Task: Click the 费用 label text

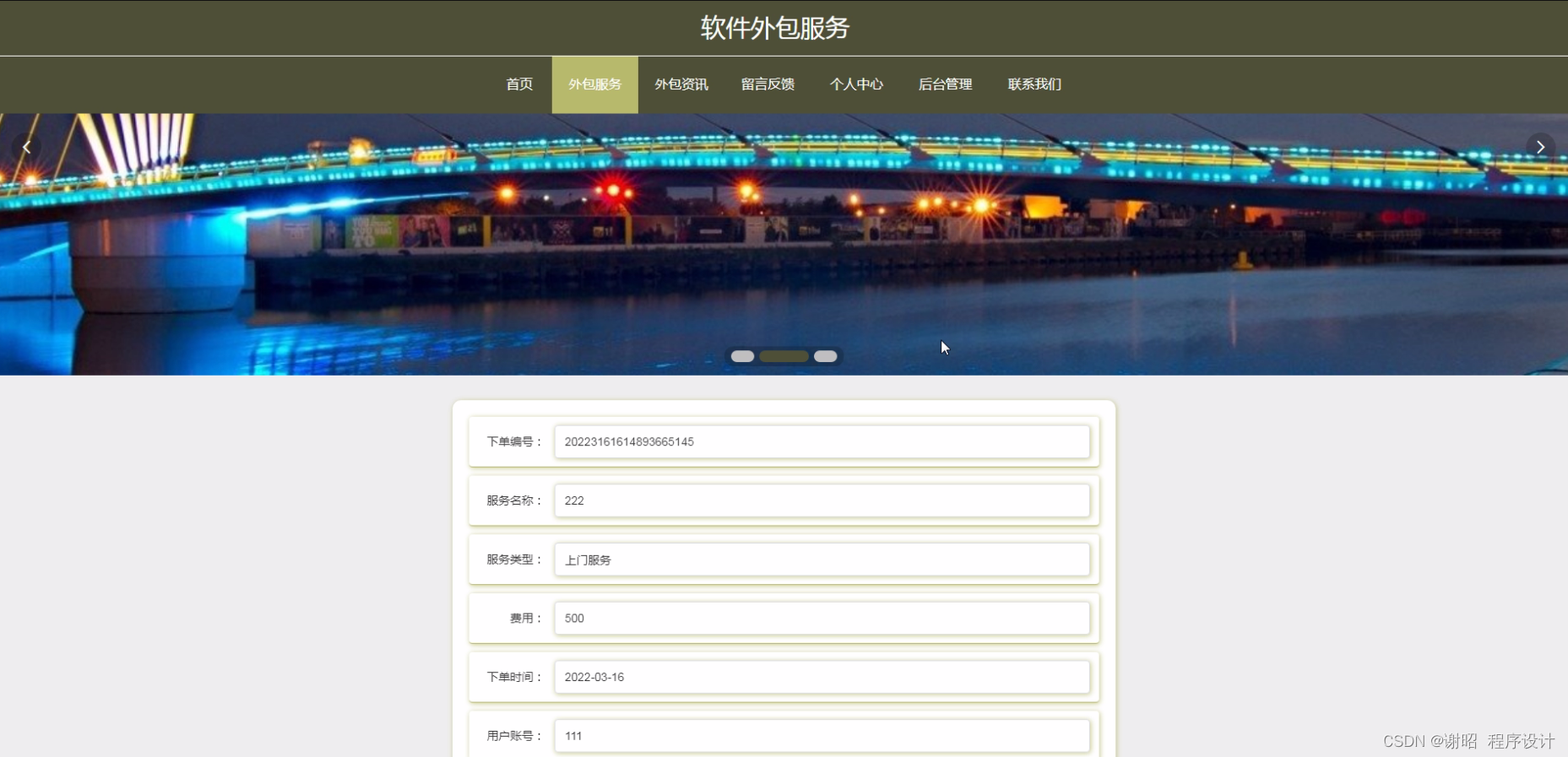Action: pyautogui.click(x=526, y=618)
